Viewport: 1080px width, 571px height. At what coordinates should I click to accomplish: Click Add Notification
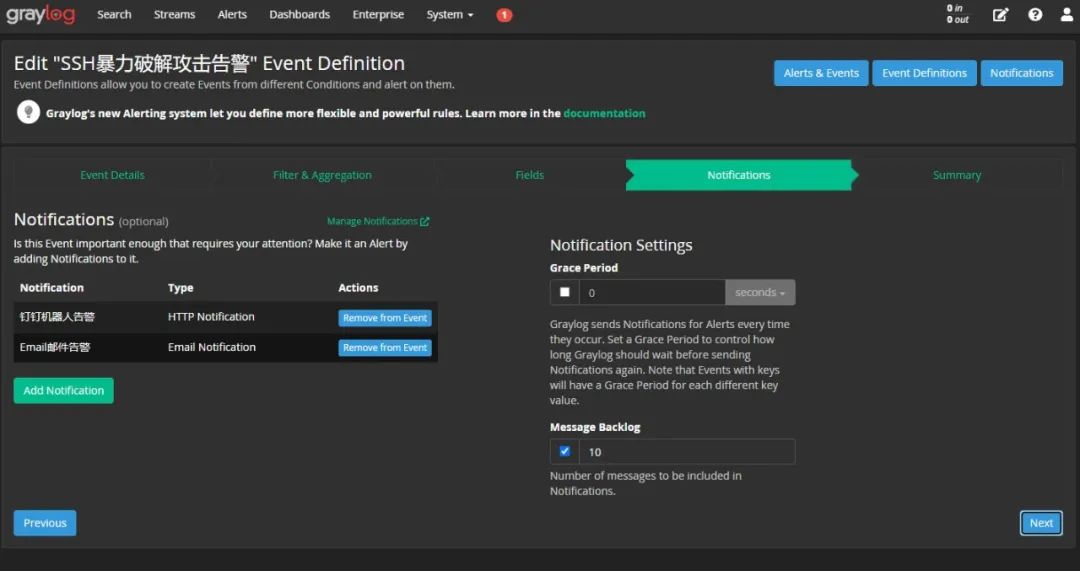tap(63, 391)
